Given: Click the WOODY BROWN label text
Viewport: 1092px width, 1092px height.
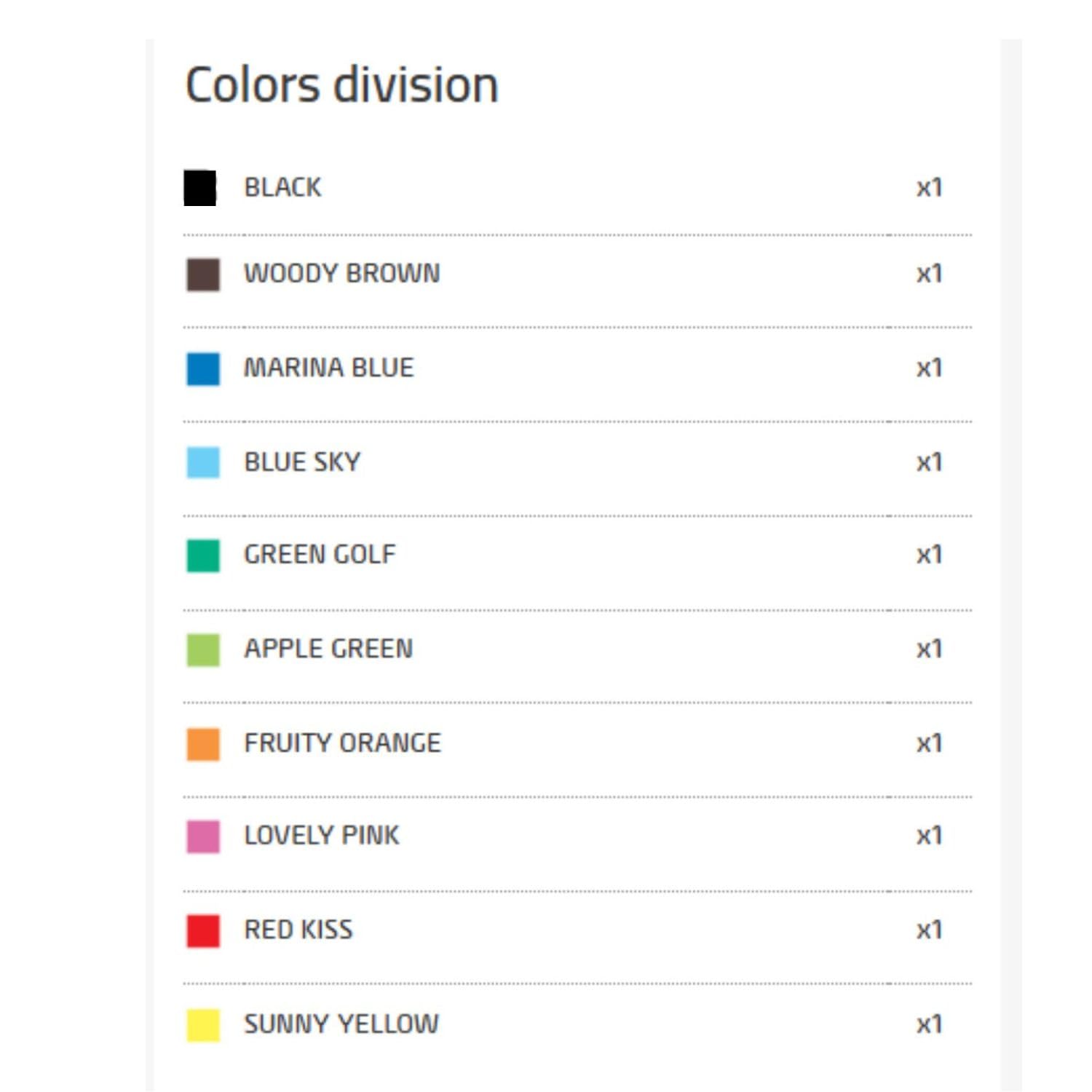Looking at the screenshot, I should point(342,274).
